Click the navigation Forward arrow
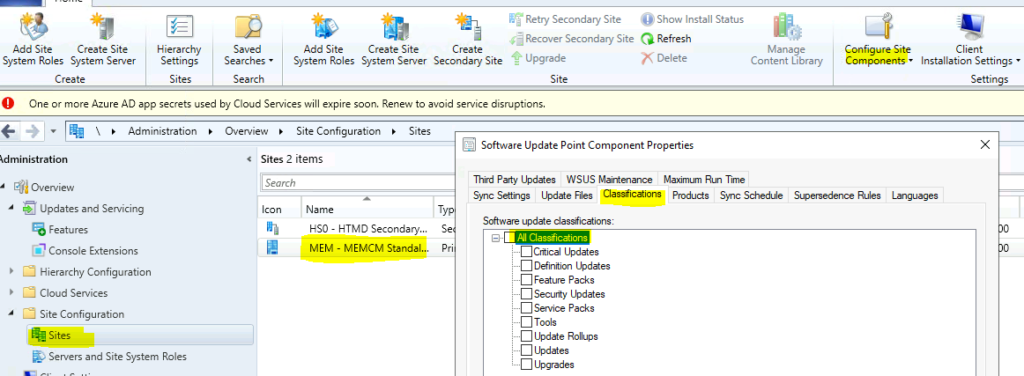Screen dimensions: 1024x376 tap(31, 131)
